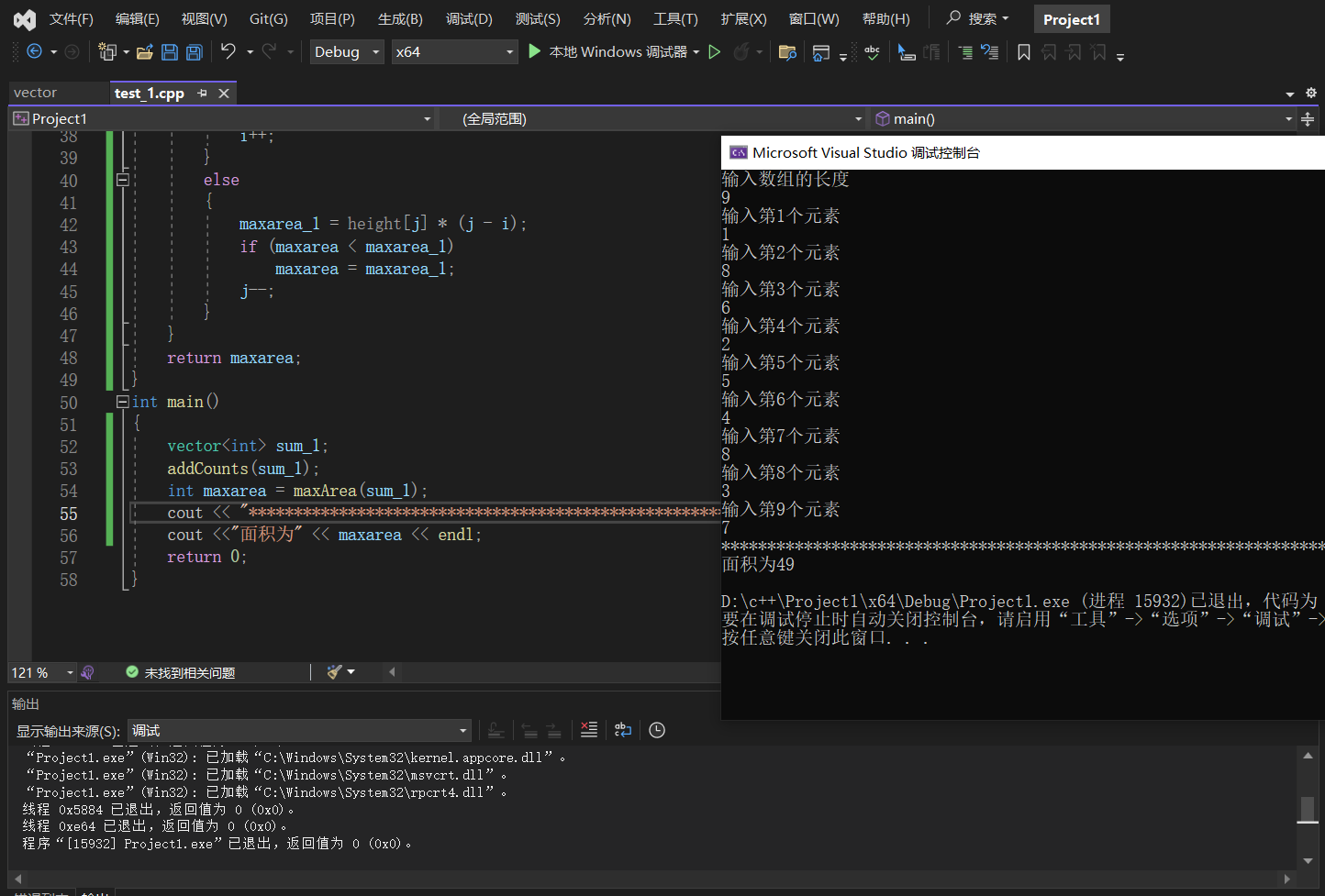The height and width of the screenshot is (896, 1325).
Task: Toggle pin on the test_1.cpp tab
Action: (x=202, y=94)
